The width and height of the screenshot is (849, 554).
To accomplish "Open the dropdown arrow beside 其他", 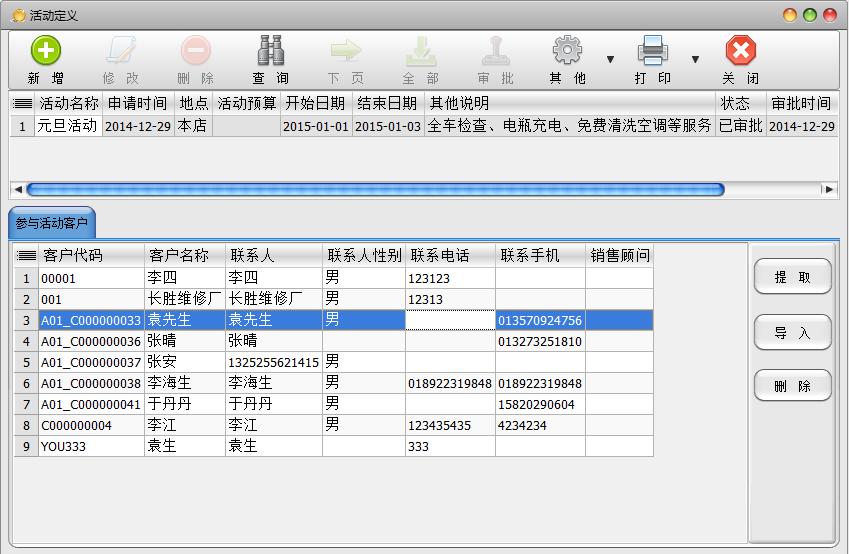I will [x=610, y=60].
